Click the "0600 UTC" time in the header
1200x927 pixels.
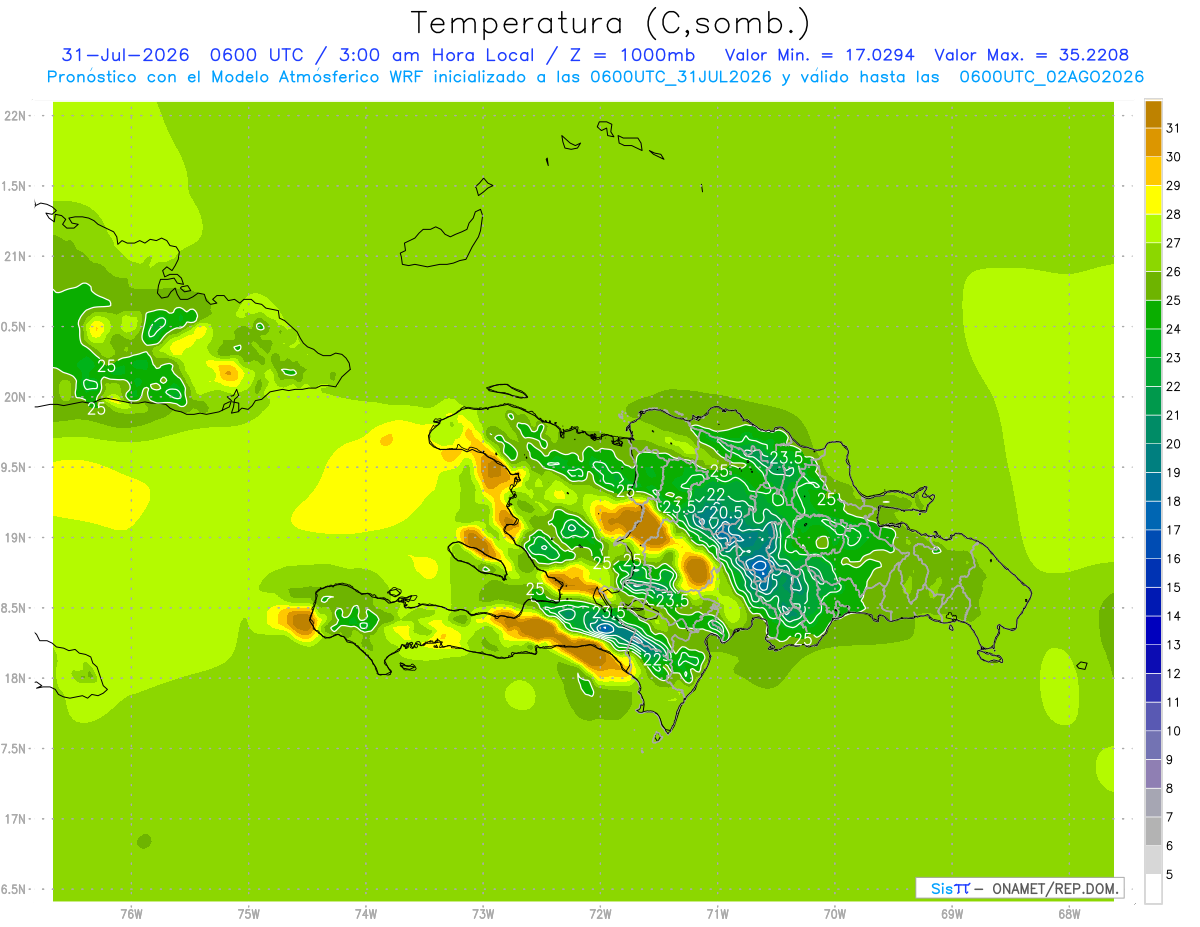tap(256, 55)
